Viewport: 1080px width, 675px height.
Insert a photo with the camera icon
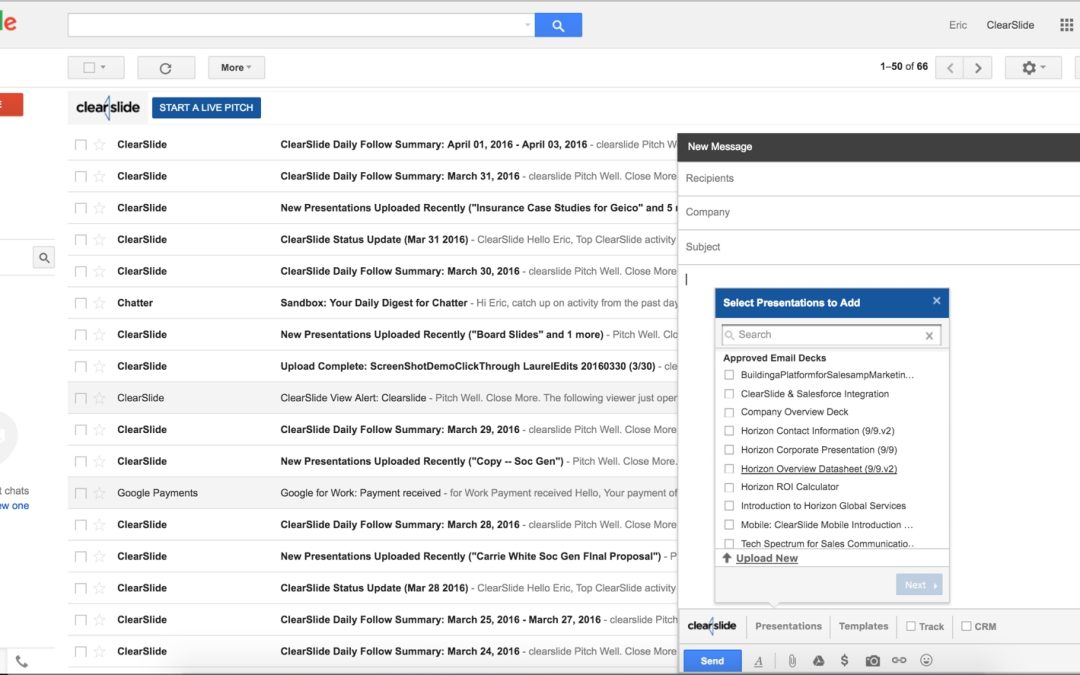873,661
